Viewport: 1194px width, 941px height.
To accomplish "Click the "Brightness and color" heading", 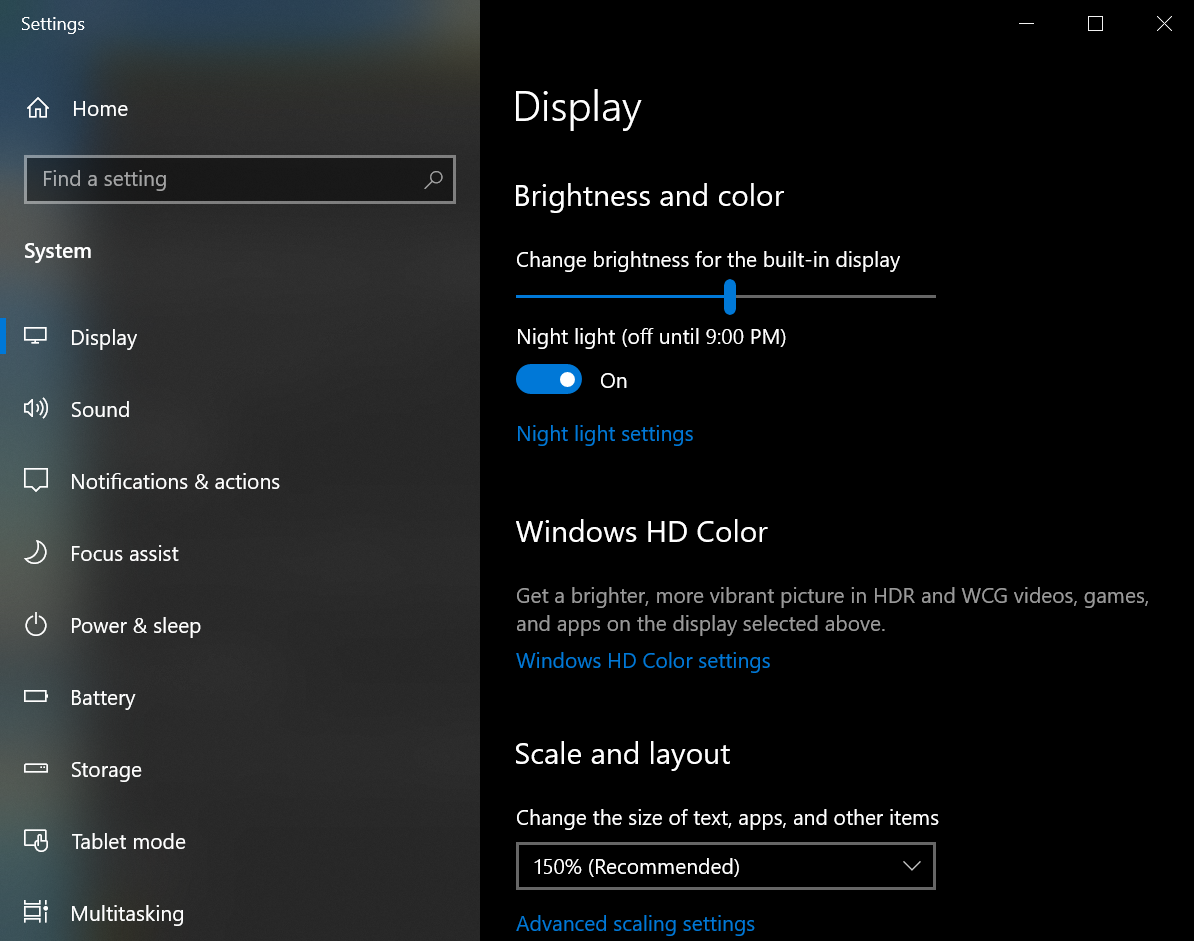I will tap(649, 196).
